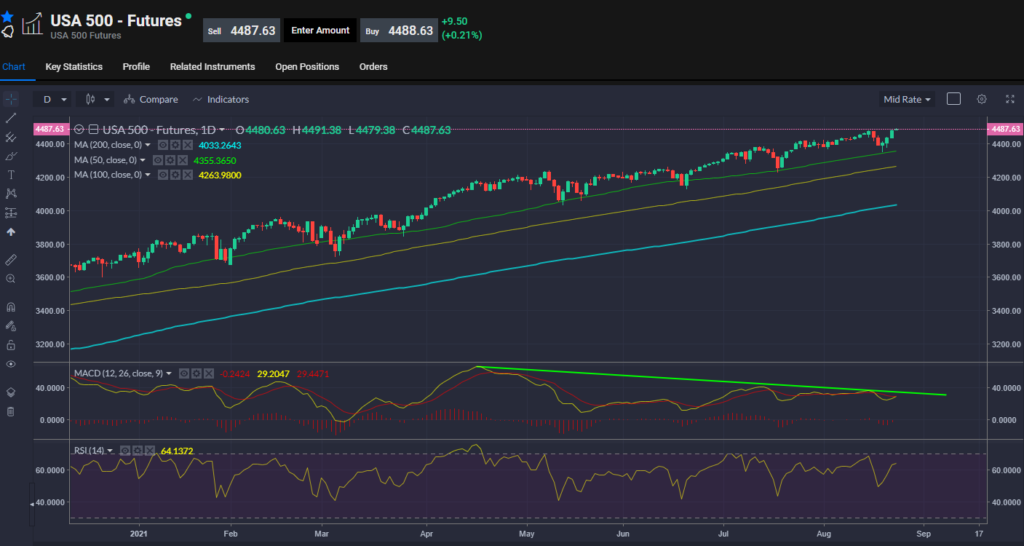
Task: Open the D timeframe dropdown
Action: 53,99
